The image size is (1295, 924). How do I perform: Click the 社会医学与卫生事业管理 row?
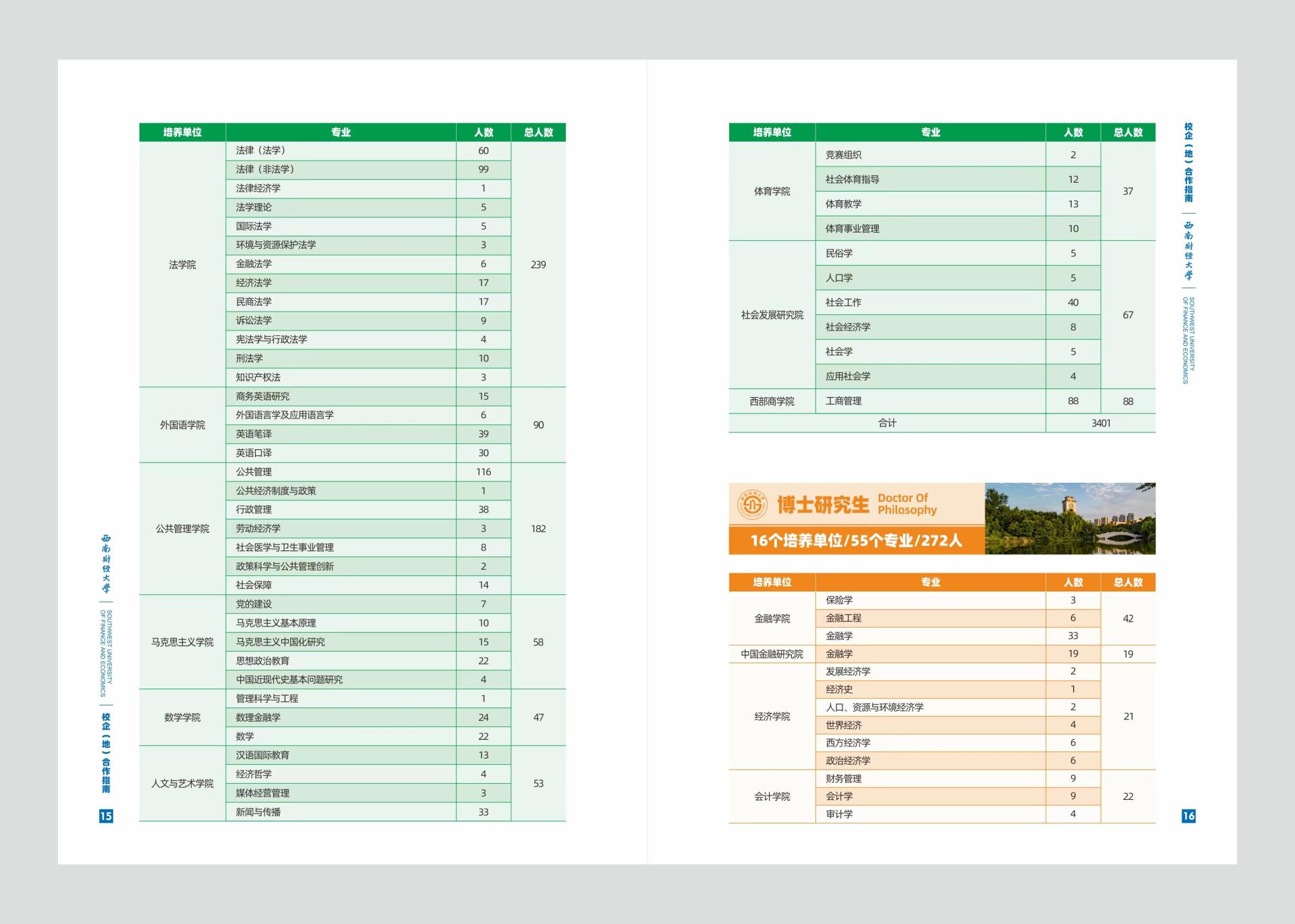[x=368, y=548]
